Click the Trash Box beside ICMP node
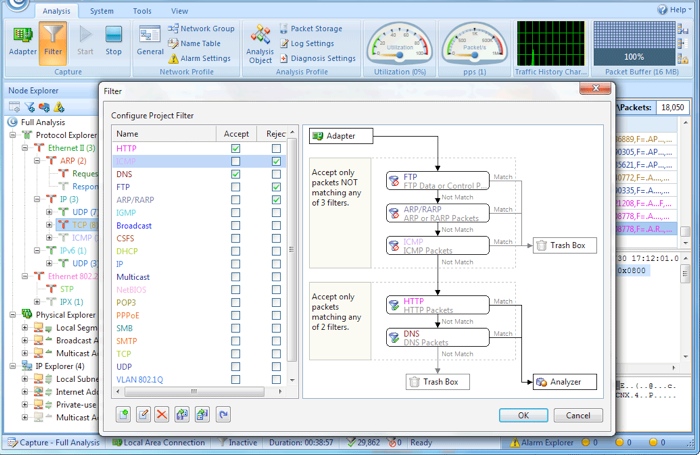The image size is (700, 455). pyautogui.click(x=565, y=245)
